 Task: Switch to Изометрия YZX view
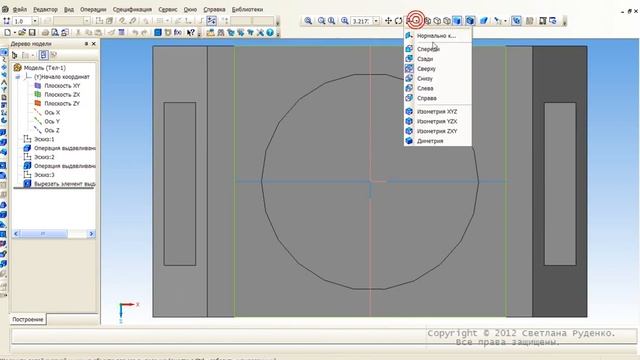click(x=438, y=121)
